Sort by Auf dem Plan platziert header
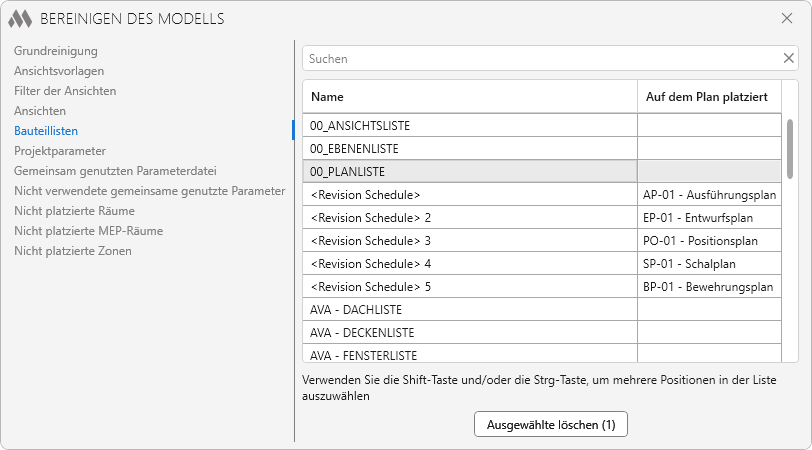This screenshot has width=812, height=450. coord(706,97)
